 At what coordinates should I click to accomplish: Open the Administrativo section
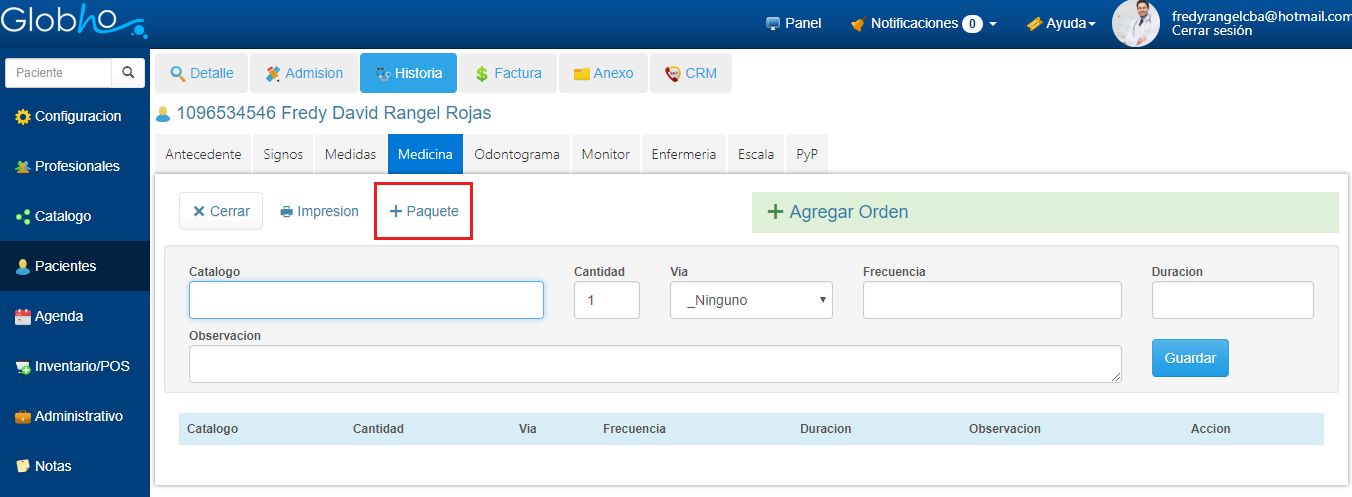click(75, 416)
